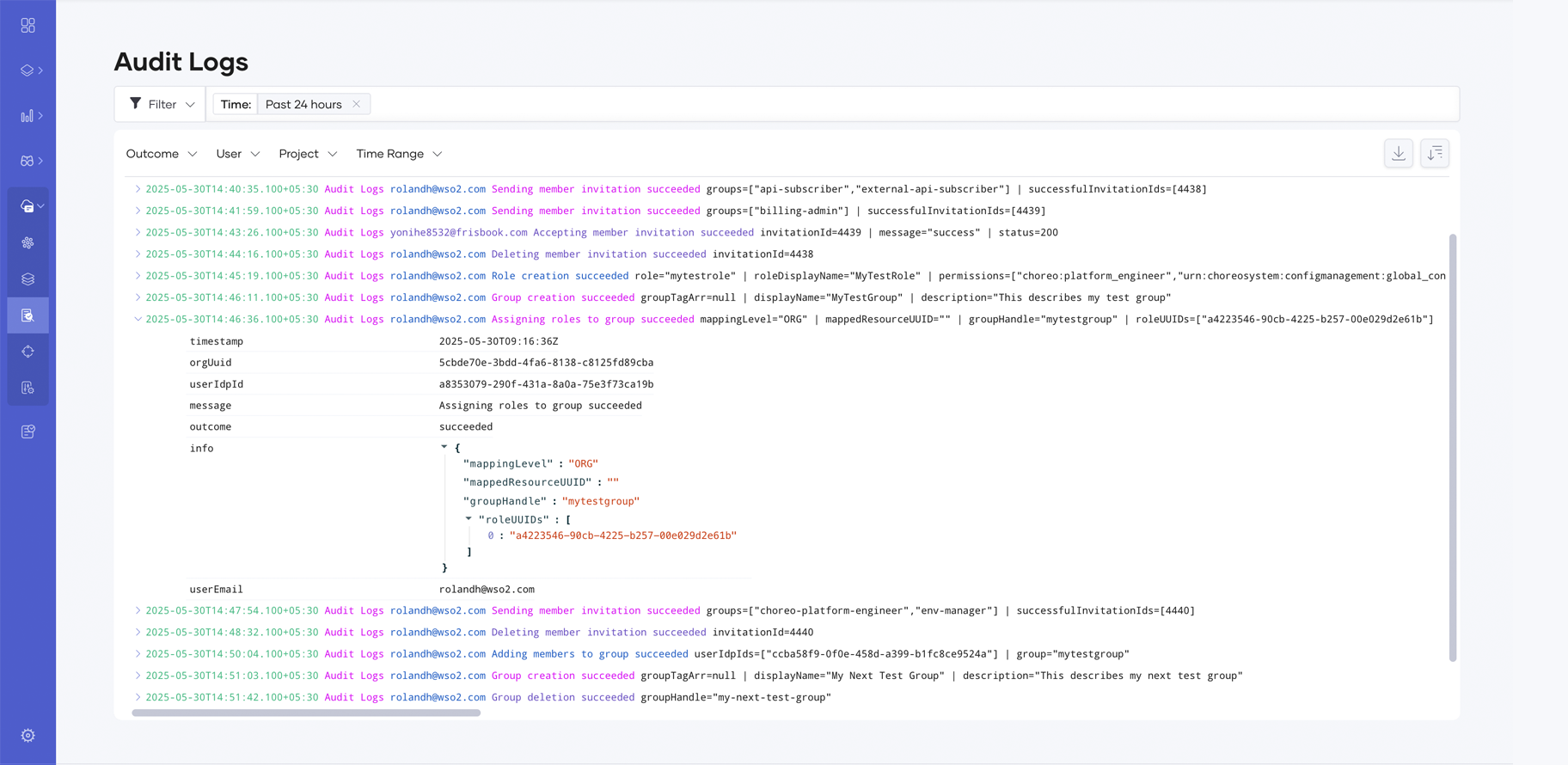Collapse the 14:46:36 assigning roles log row
1568x765 pixels.
138,319
